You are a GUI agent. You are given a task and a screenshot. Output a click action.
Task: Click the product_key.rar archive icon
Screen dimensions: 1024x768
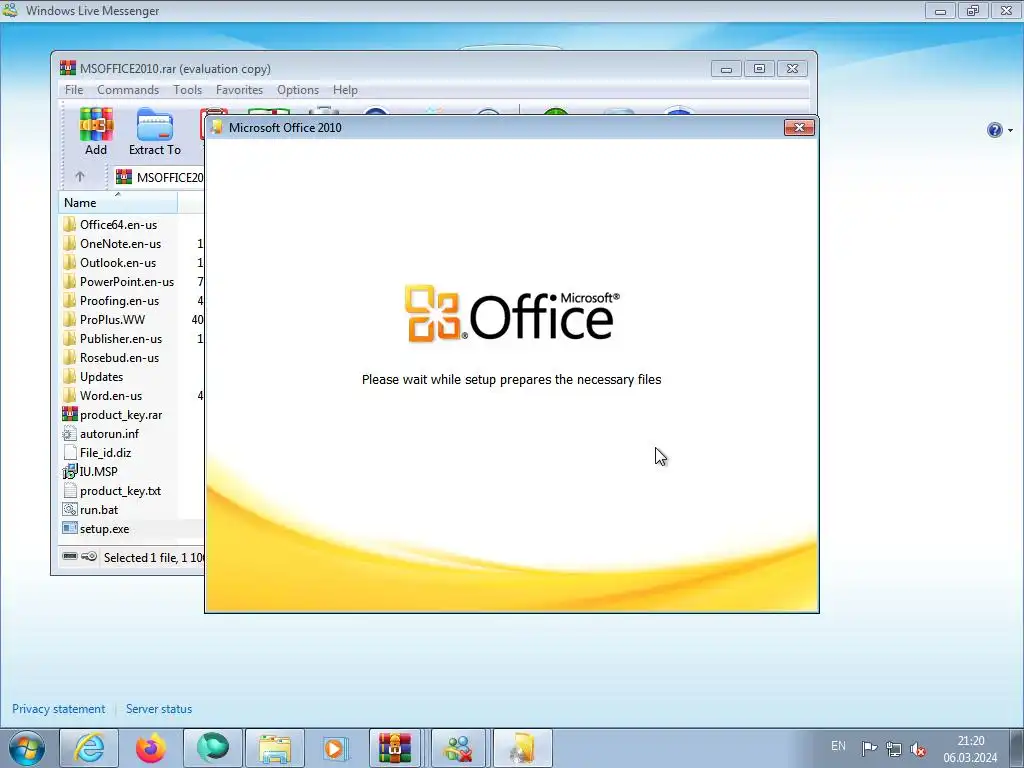coord(69,414)
